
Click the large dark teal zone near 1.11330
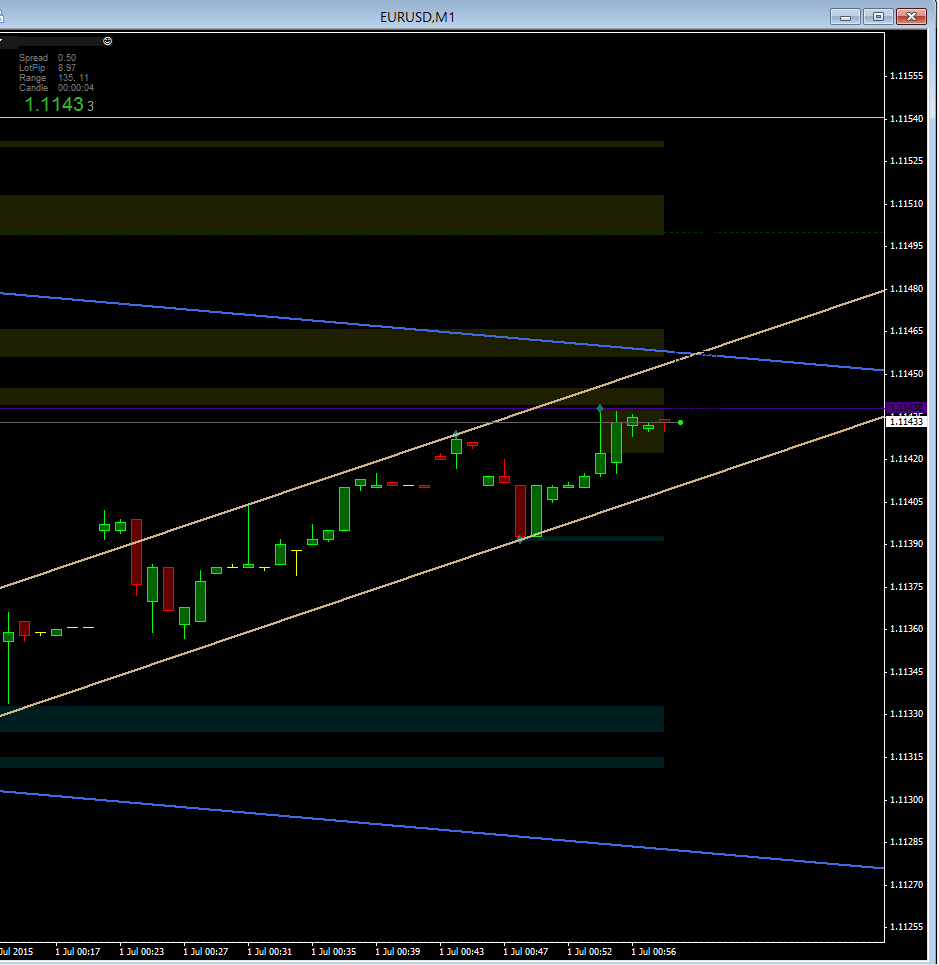click(x=332, y=719)
